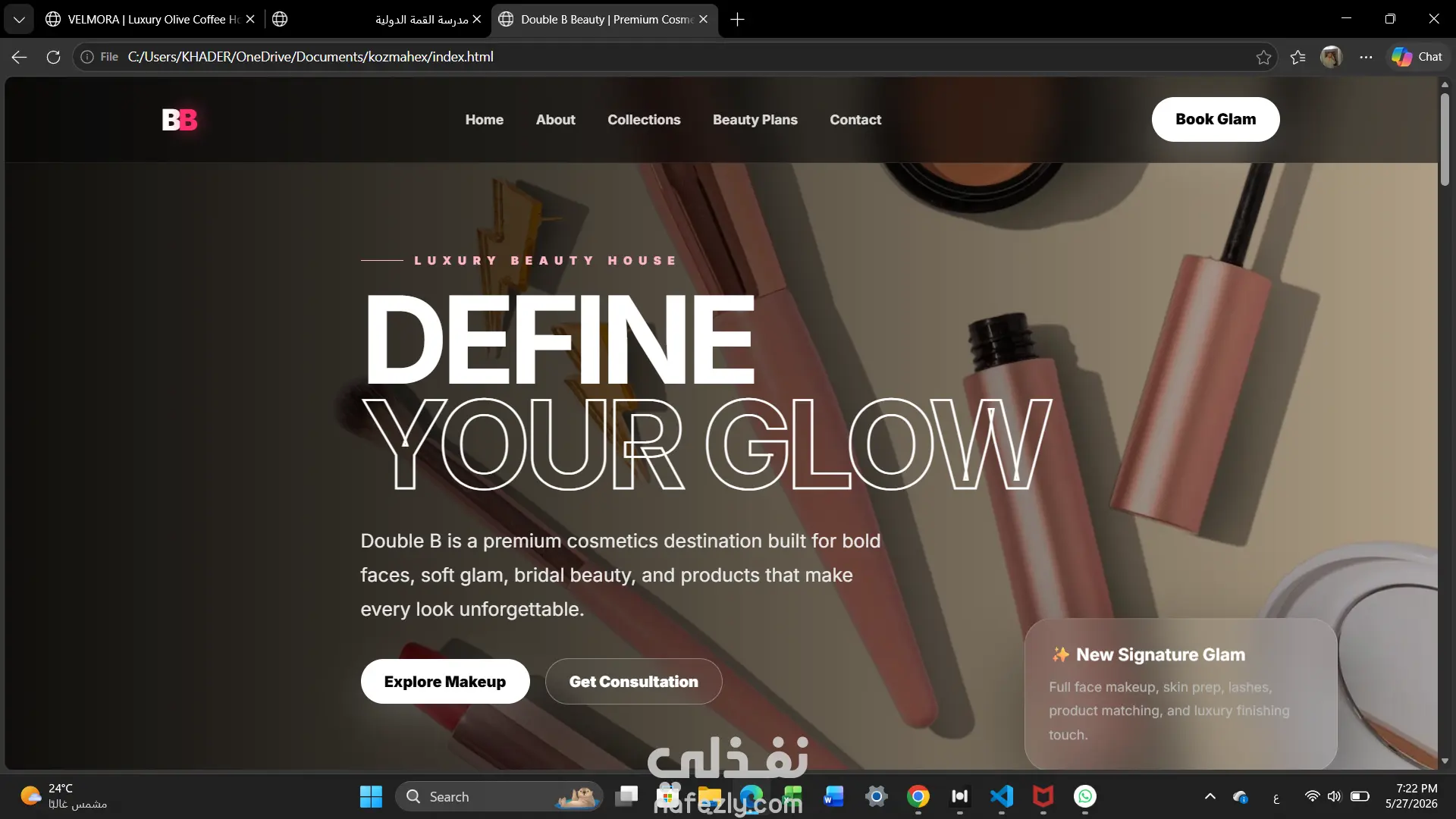Switch to the Arabic-titled middle tab
The image size is (1456, 819).
(x=378, y=20)
